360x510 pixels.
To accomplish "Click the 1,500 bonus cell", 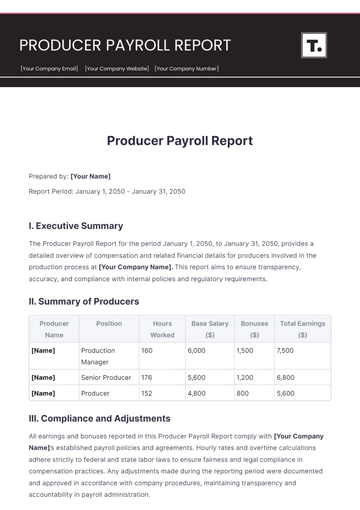I will coord(254,356).
